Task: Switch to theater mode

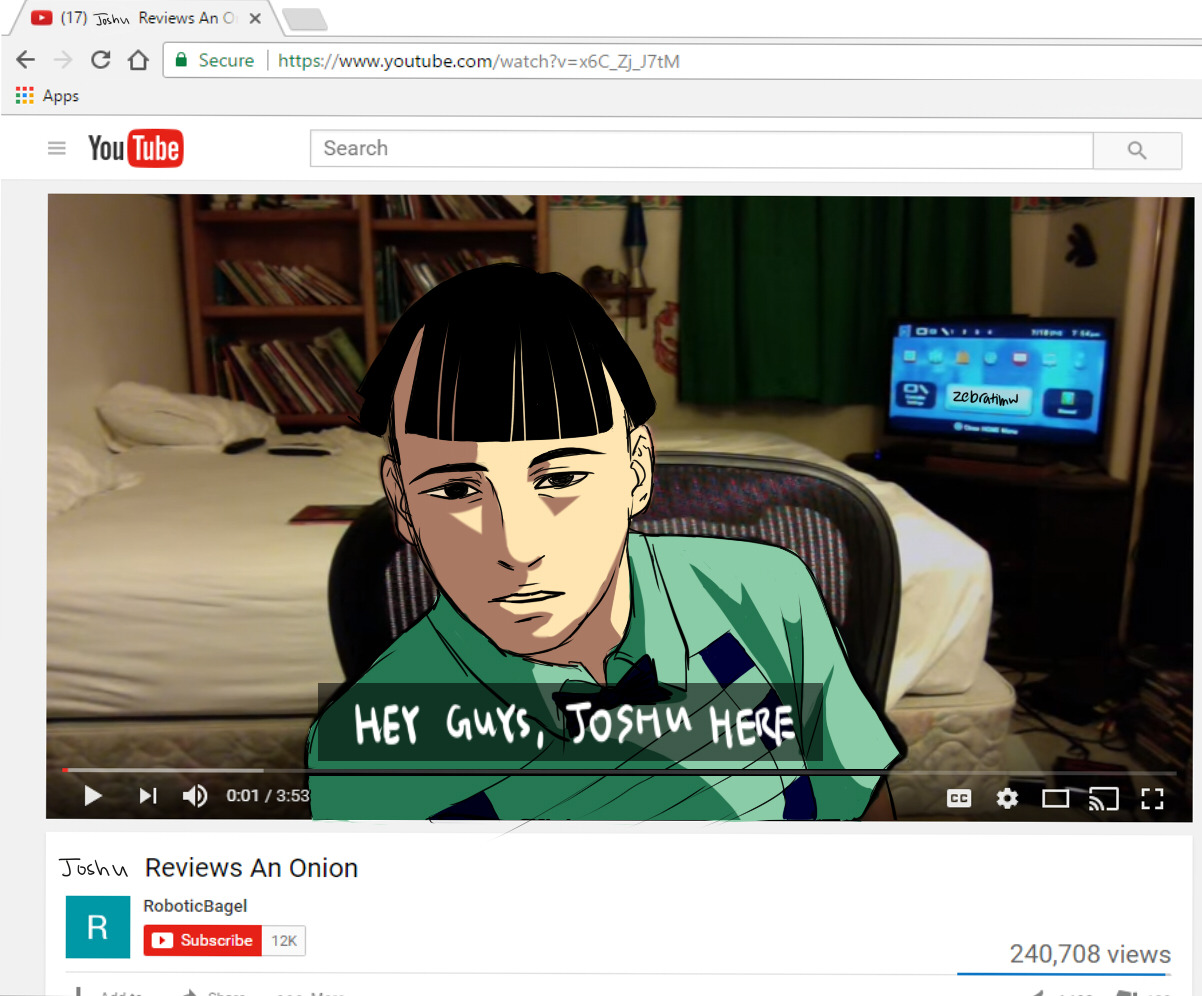Action: pos(1056,798)
